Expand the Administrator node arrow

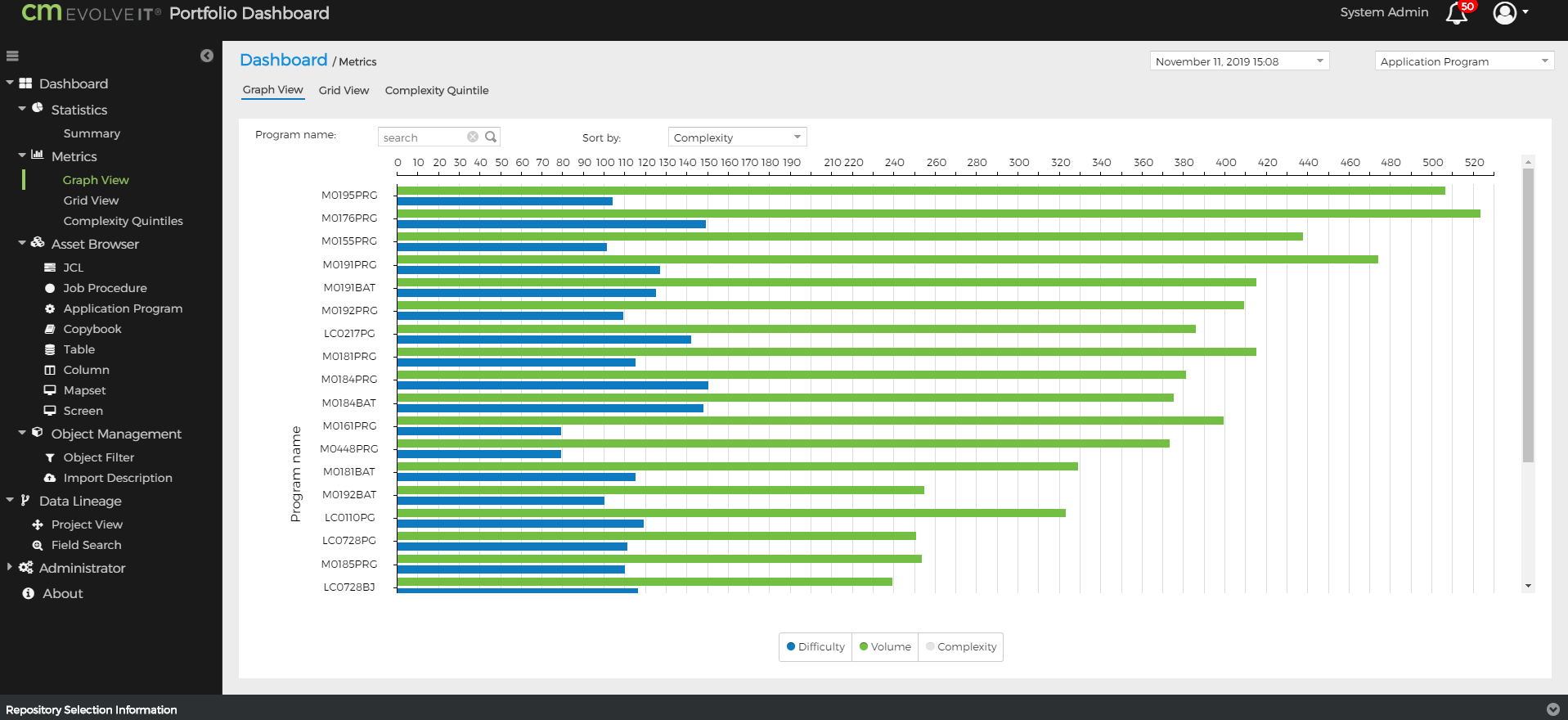coord(10,566)
